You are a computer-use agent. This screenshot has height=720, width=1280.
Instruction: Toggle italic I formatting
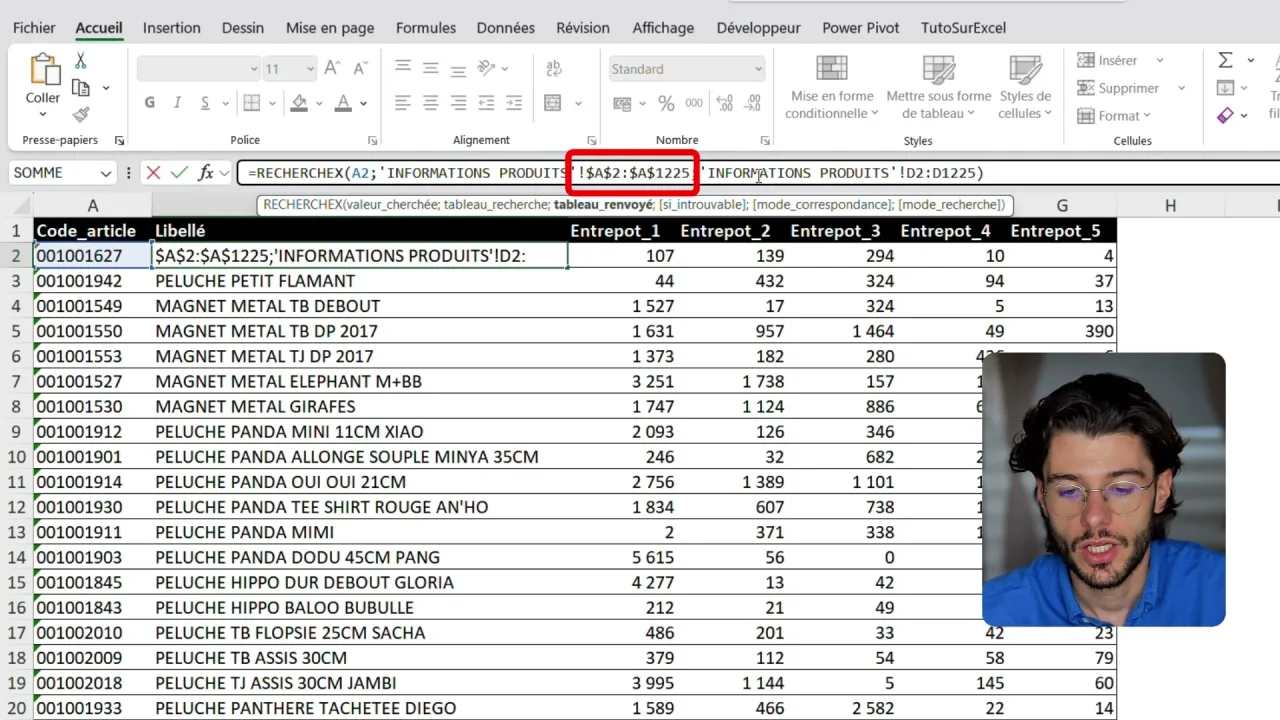[178, 103]
